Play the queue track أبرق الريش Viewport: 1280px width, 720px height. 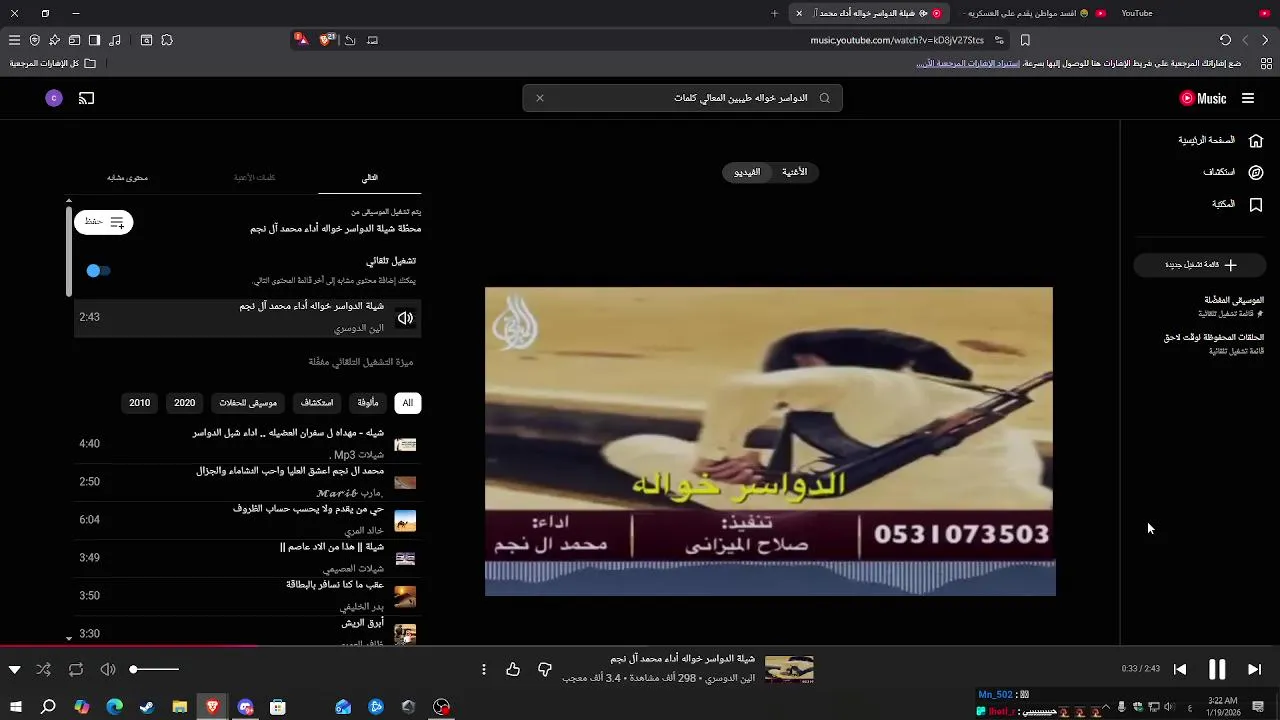(x=247, y=630)
